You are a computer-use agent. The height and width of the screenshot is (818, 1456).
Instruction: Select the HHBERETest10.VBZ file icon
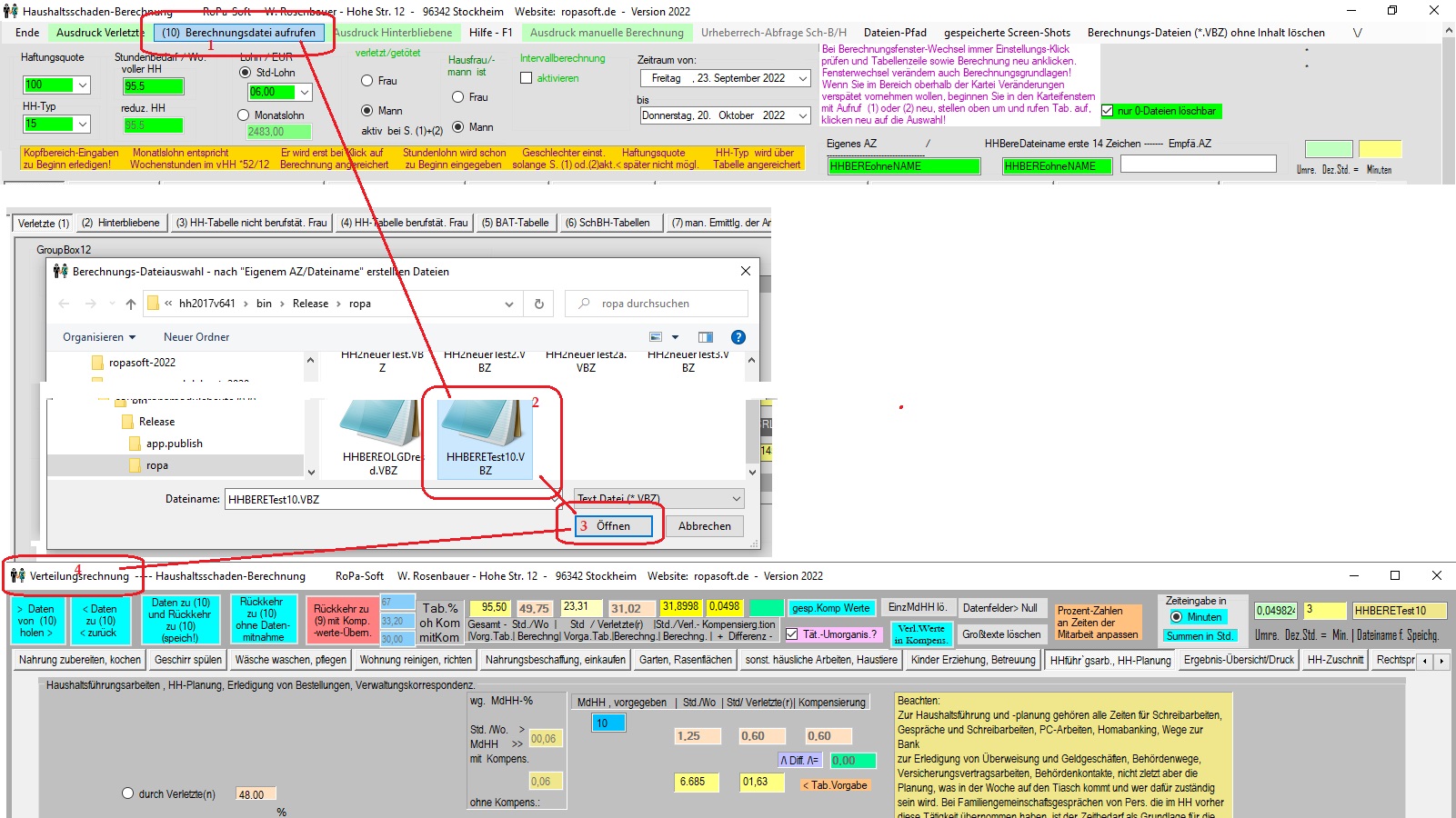click(485, 427)
